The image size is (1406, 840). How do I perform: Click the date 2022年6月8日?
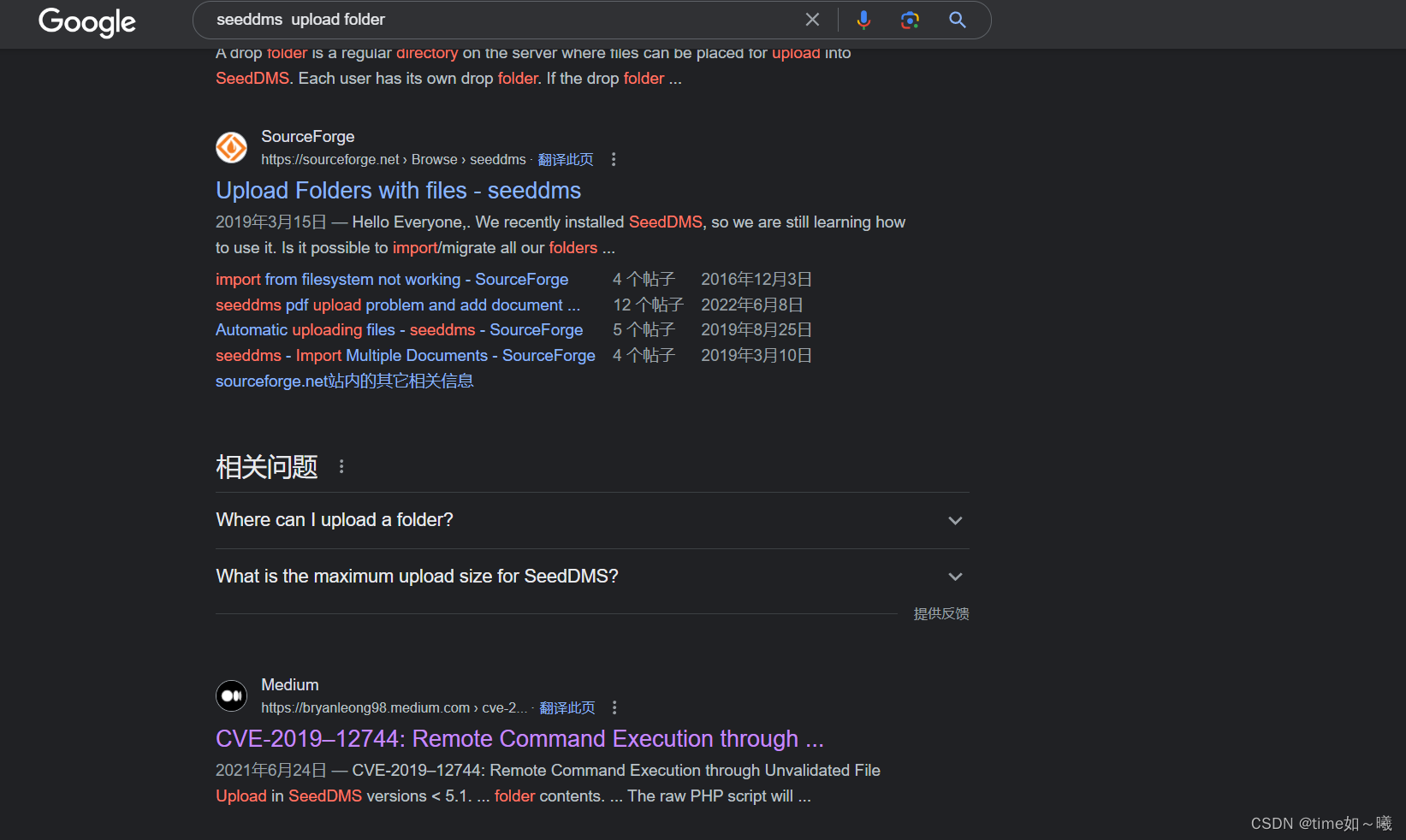pyautogui.click(x=752, y=305)
